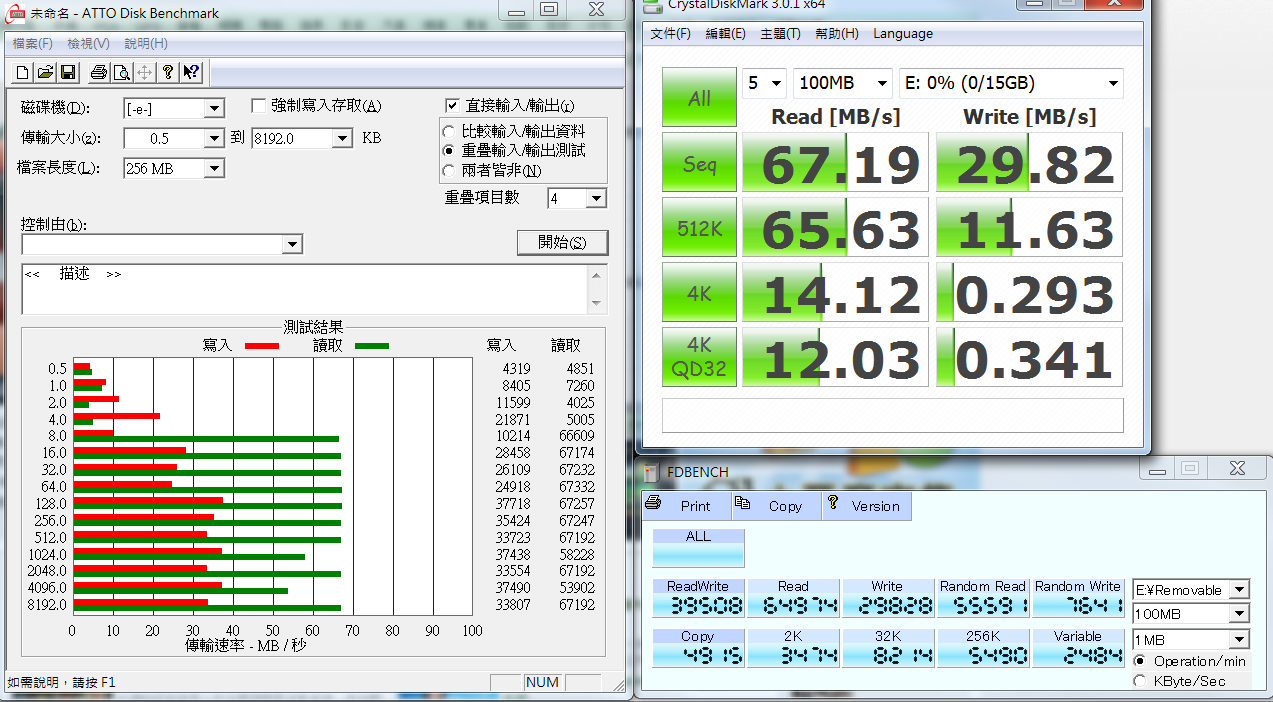Open the 磁碟機 drive dropdown showing [-e-]
Viewport: 1273px width, 702px height.
tap(214, 108)
